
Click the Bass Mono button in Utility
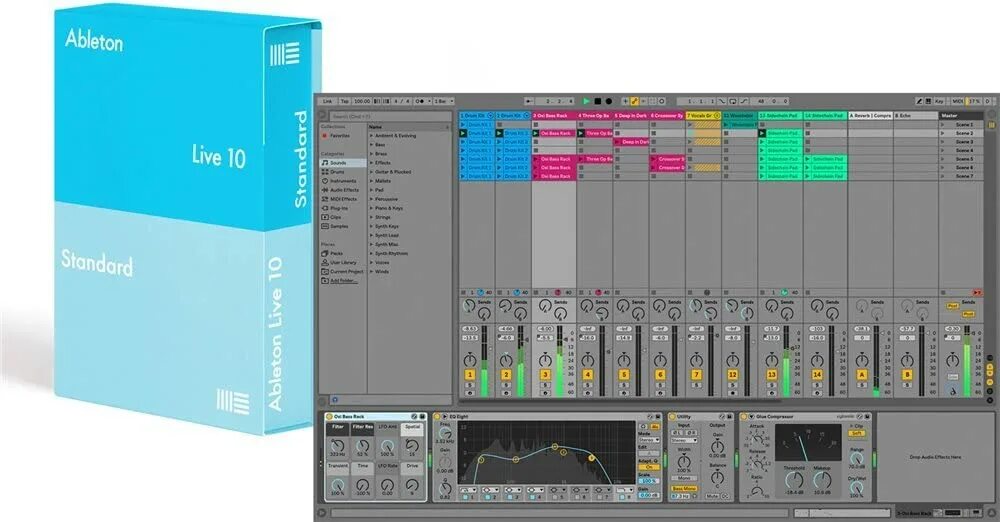point(684,489)
